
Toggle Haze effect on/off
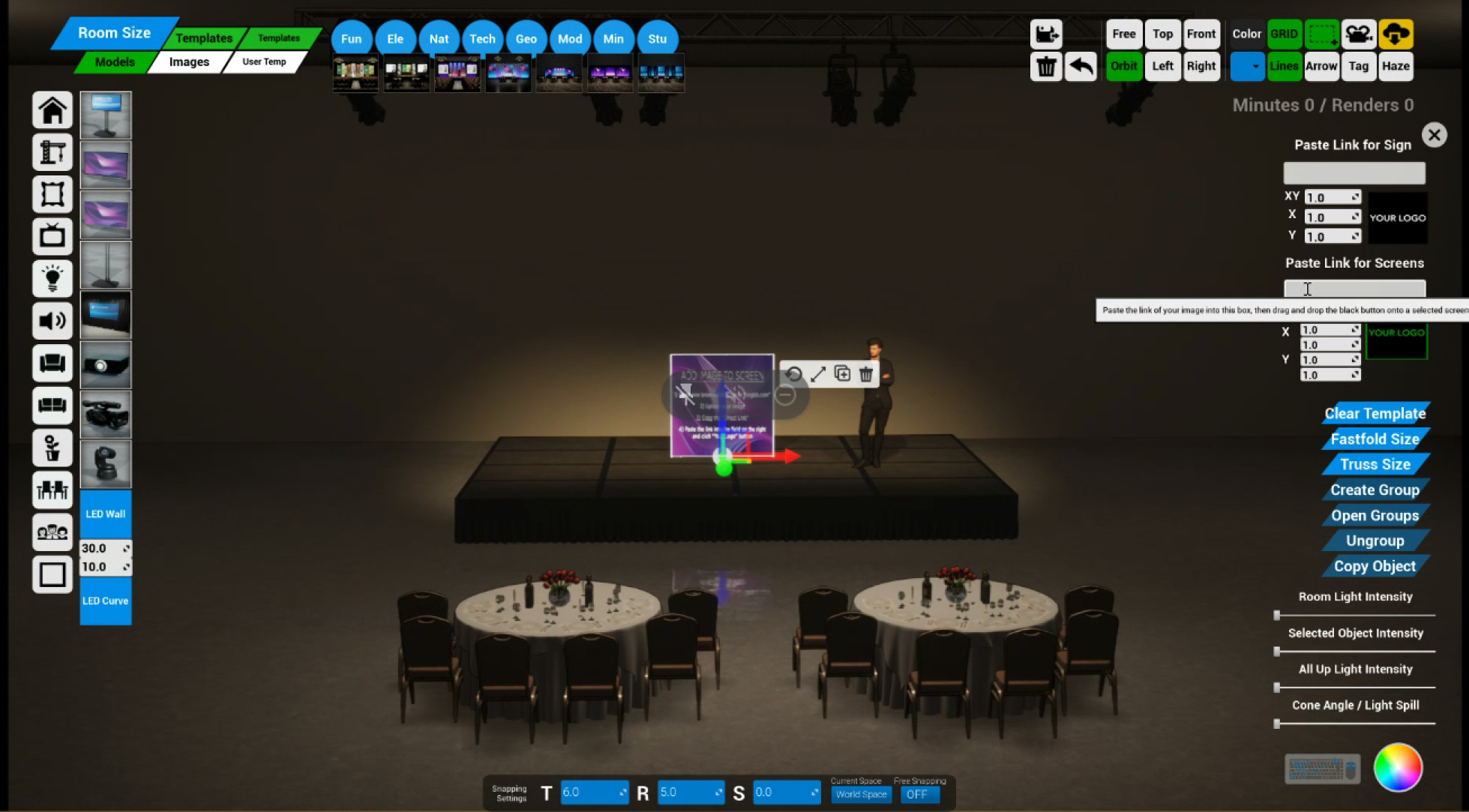(1395, 66)
